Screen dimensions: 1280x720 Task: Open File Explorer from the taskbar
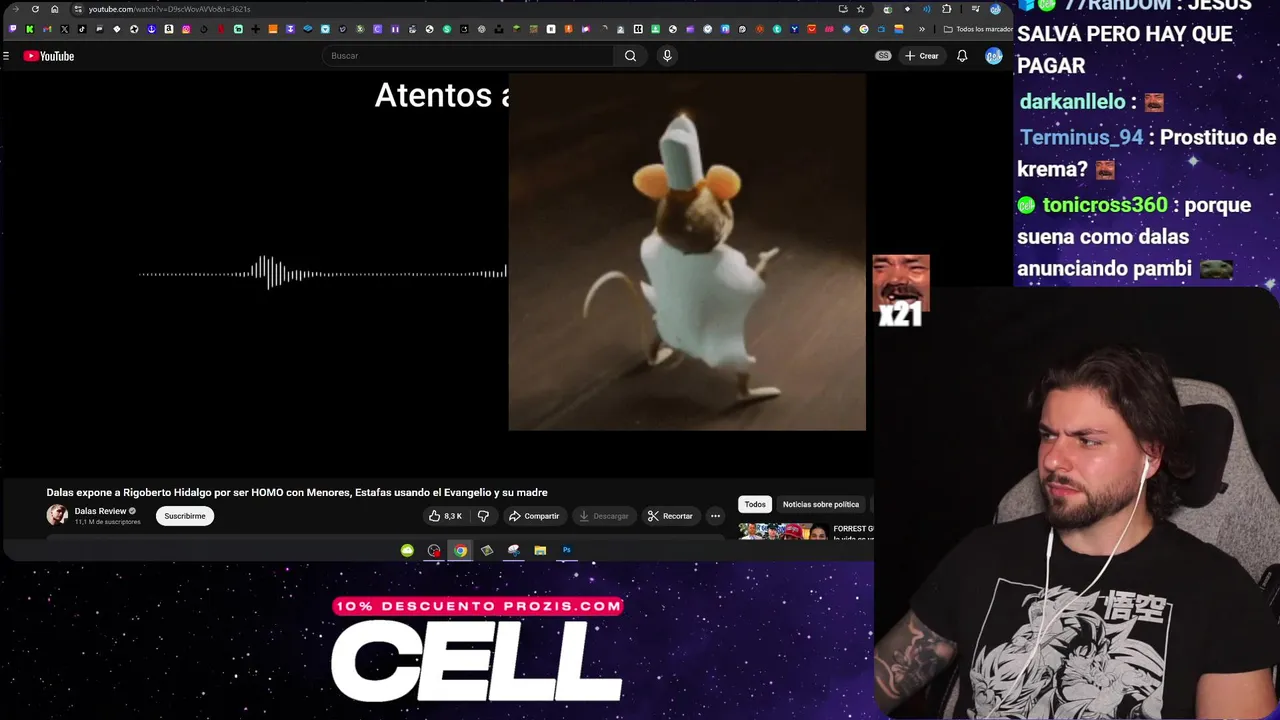(540, 550)
